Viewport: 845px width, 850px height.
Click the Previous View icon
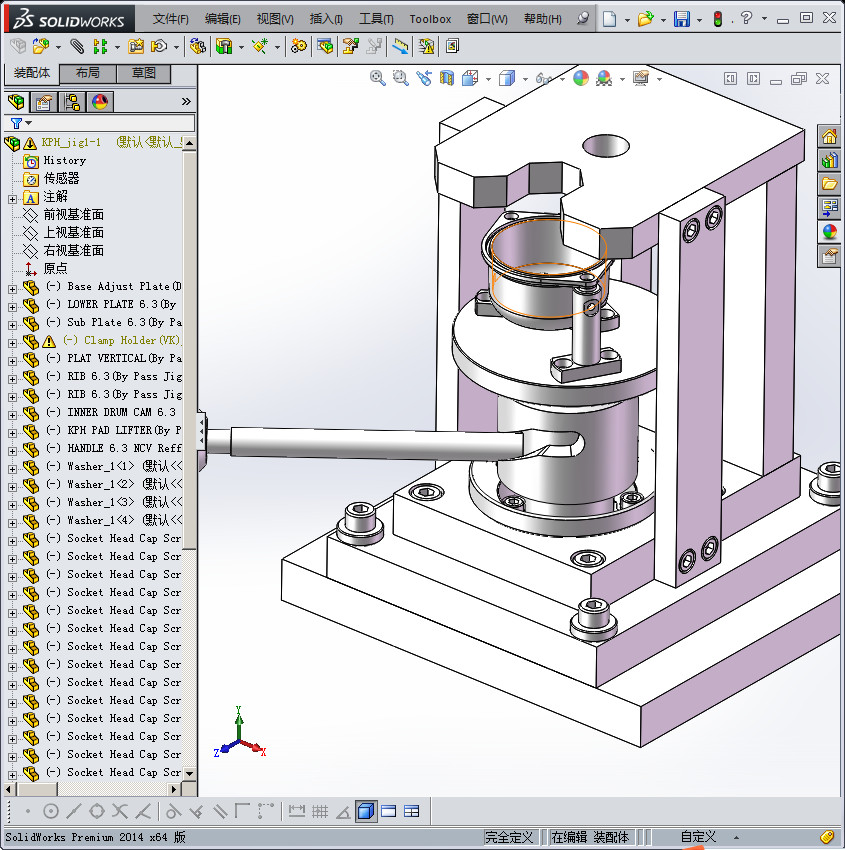click(424, 79)
